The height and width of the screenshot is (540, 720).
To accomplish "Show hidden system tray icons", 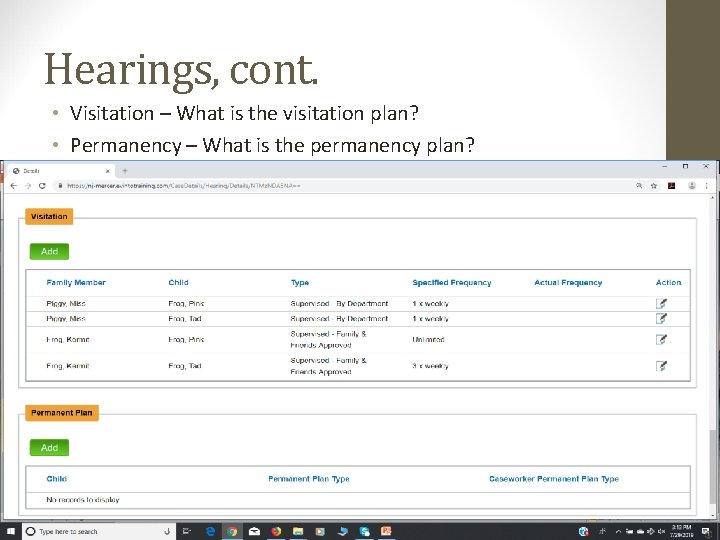I will coord(619,531).
